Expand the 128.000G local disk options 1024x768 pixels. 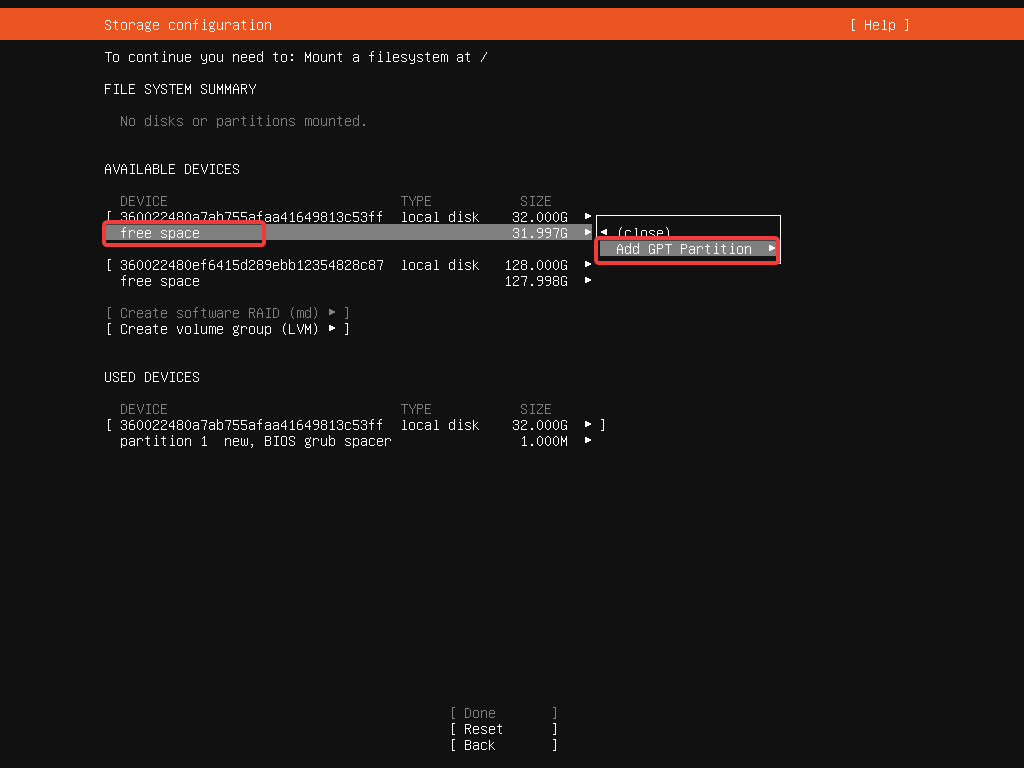(x=588, y=265)
